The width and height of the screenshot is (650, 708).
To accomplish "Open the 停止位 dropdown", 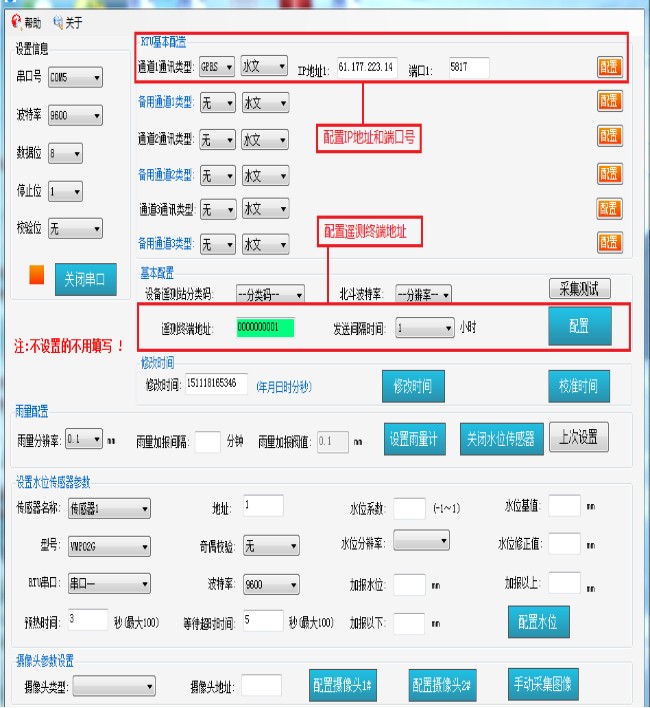I will (65, 191).
